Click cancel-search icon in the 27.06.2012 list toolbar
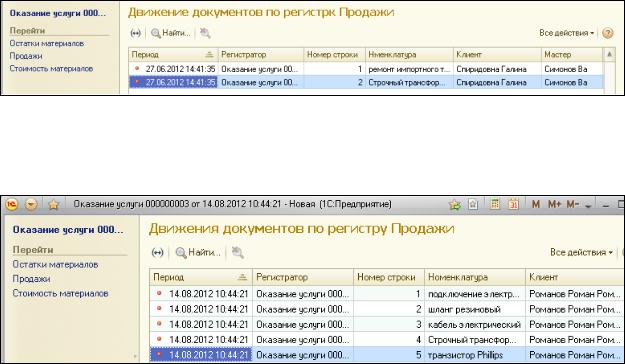The image size is (625, 364). click(205, 33)
